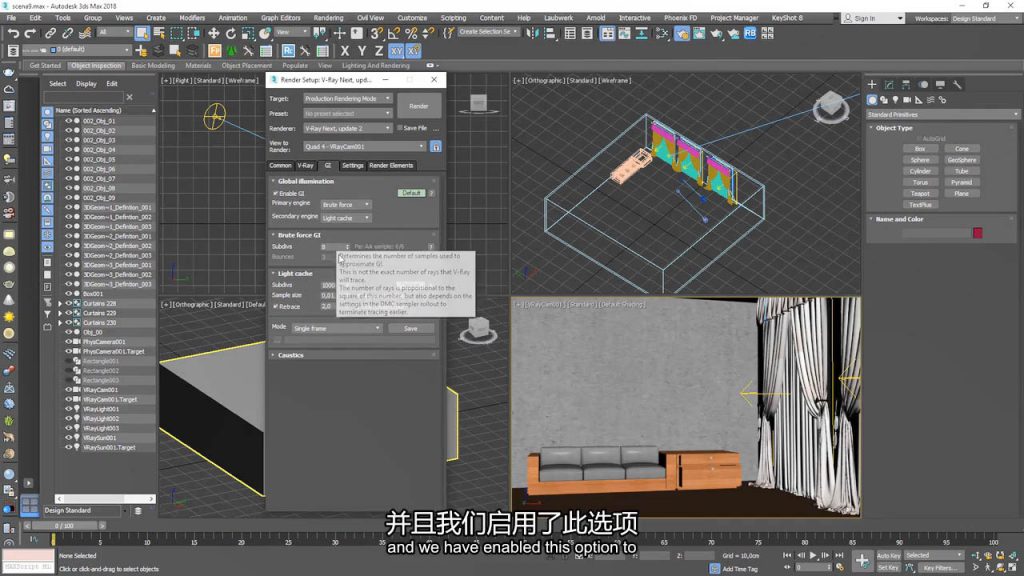Viewport: 1024px width, 576px height.
Task: Switch to the Common tab
Action: tap(280, 165)
